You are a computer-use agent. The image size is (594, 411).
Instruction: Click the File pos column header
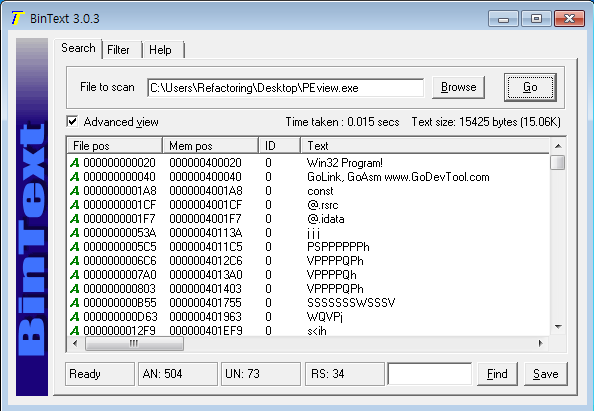point(115,146)
